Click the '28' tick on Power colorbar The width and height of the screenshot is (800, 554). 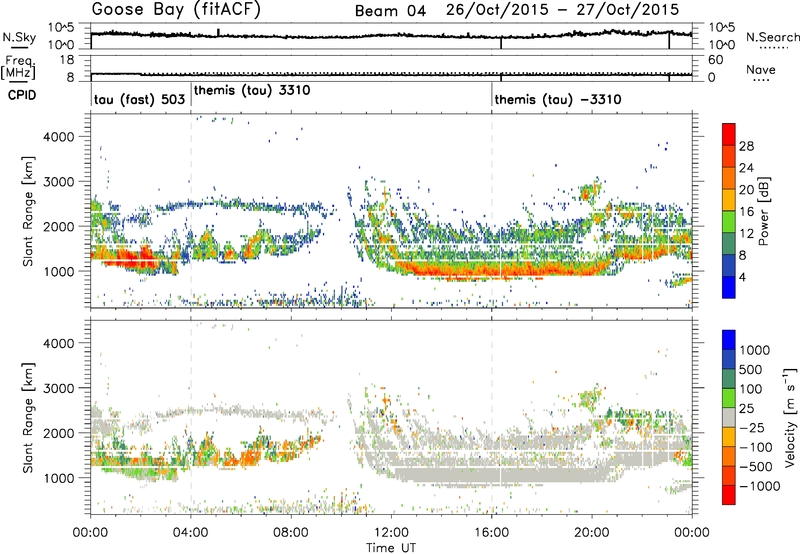point(746,146)
